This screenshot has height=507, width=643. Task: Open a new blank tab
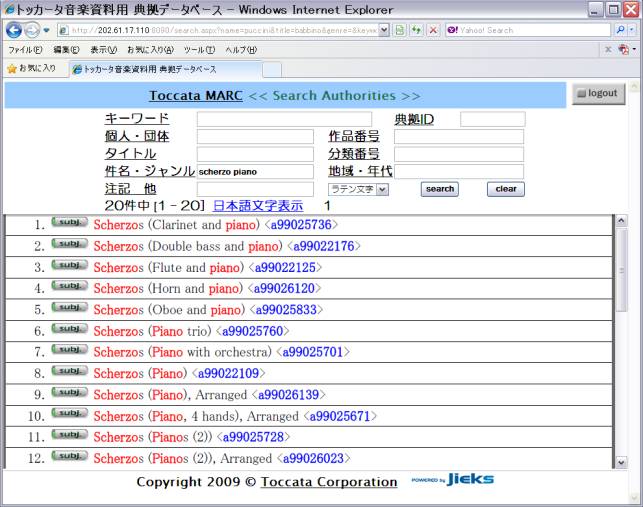[272, 70]
